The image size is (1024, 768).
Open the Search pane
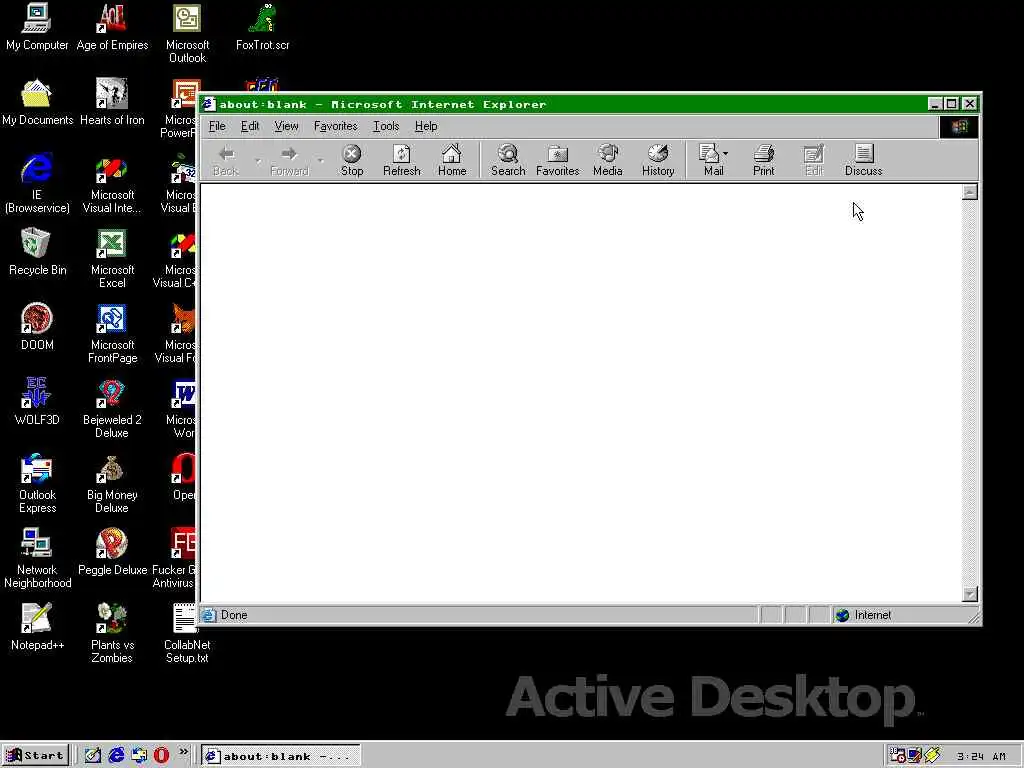[x=507, y=161]
